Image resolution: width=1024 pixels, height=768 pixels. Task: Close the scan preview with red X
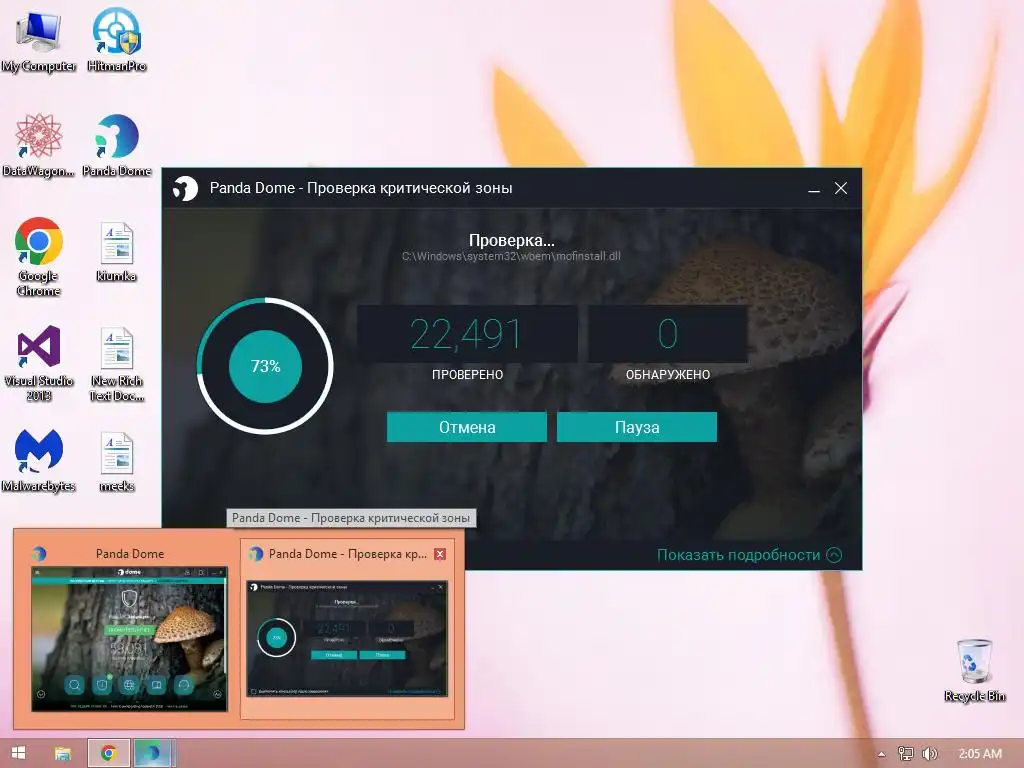coord(440,554)
